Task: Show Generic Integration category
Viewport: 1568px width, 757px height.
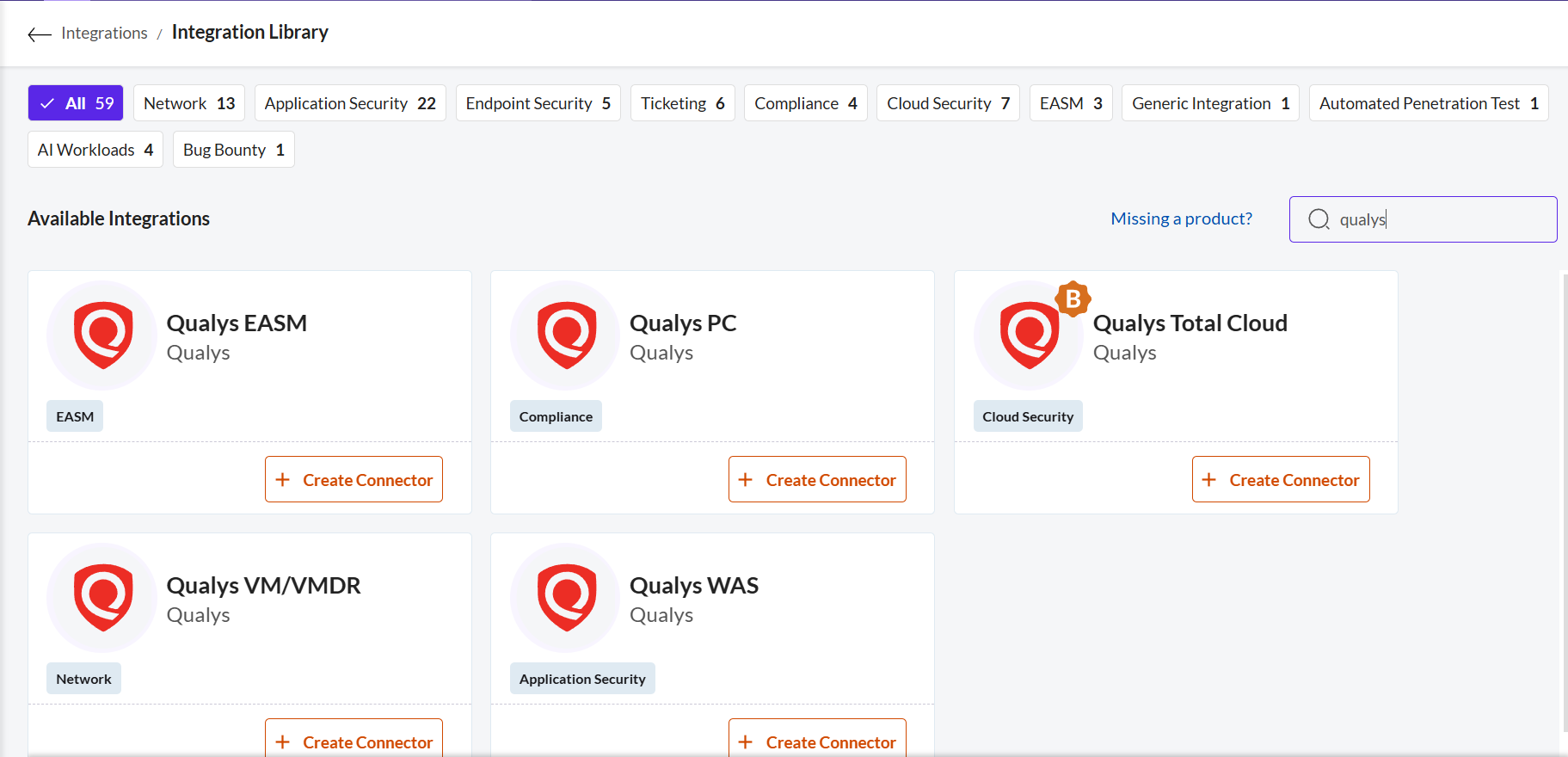Action: pyautogui.click(x=1210, y=103)
